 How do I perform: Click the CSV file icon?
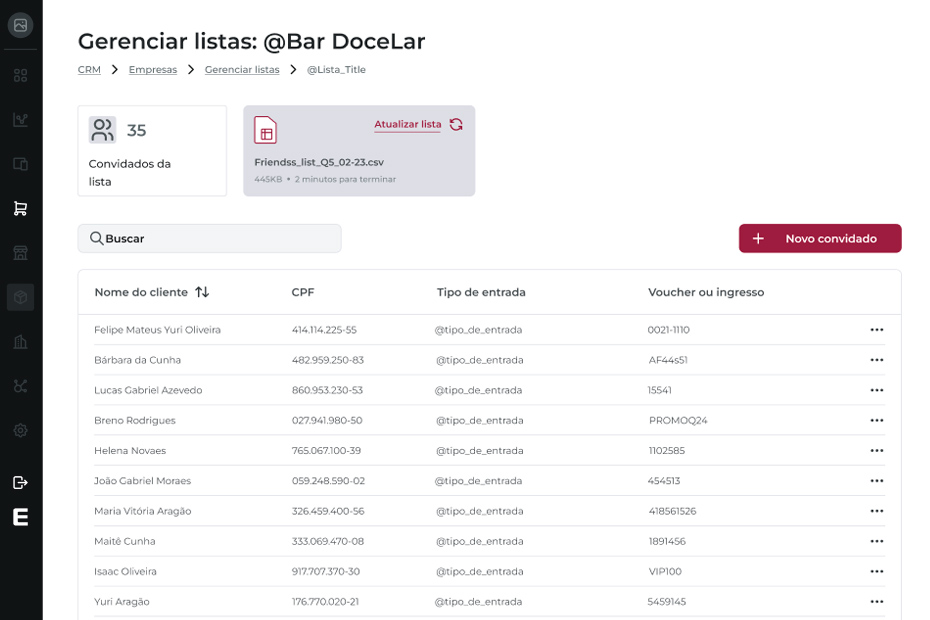[266, 130]
